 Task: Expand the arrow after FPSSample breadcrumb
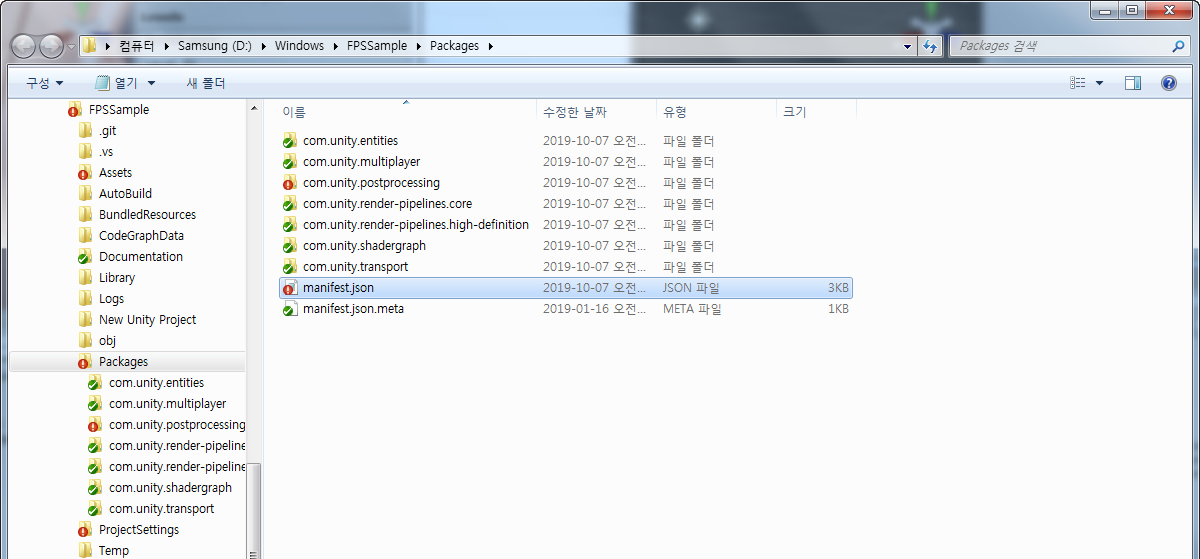tap(420, 46)
